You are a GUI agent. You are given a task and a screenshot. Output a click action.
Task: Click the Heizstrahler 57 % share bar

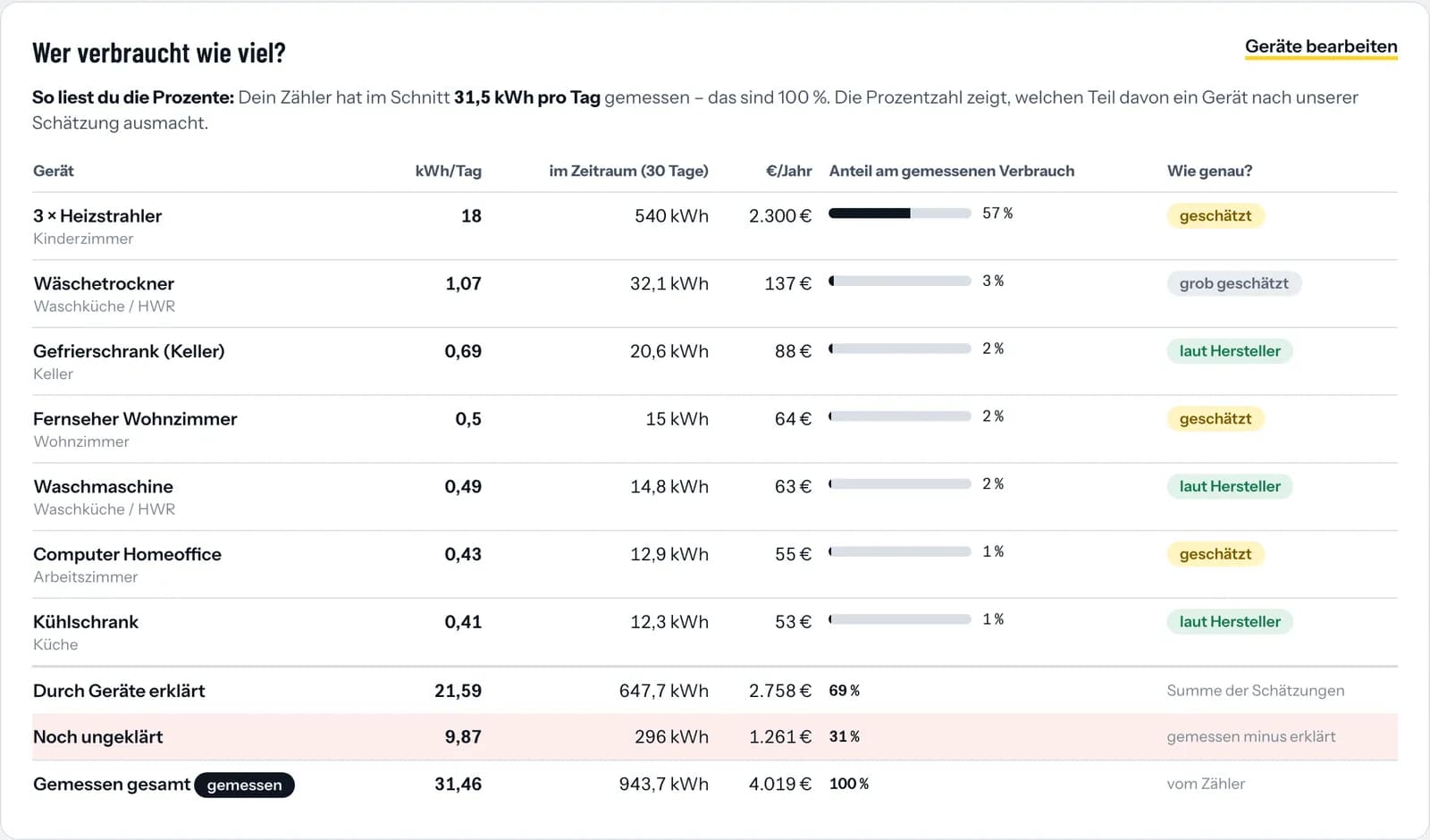[899, 214]
